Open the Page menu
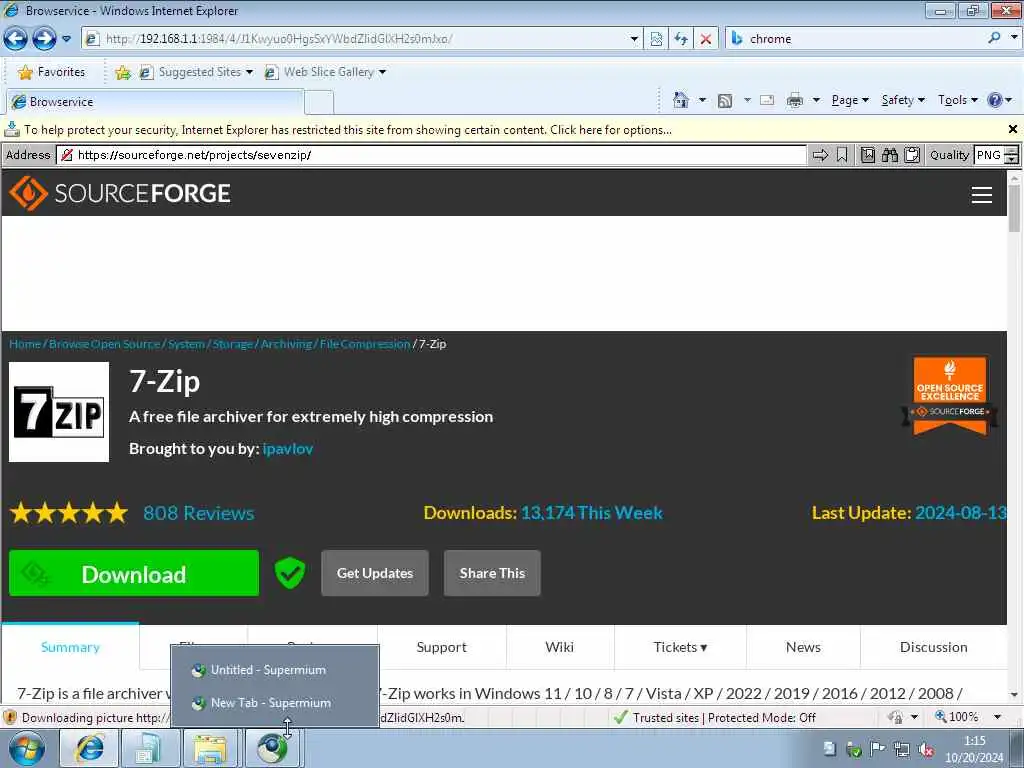Image resolution: width=1024 pixels, height=768 pixels. tap(849, 100)
